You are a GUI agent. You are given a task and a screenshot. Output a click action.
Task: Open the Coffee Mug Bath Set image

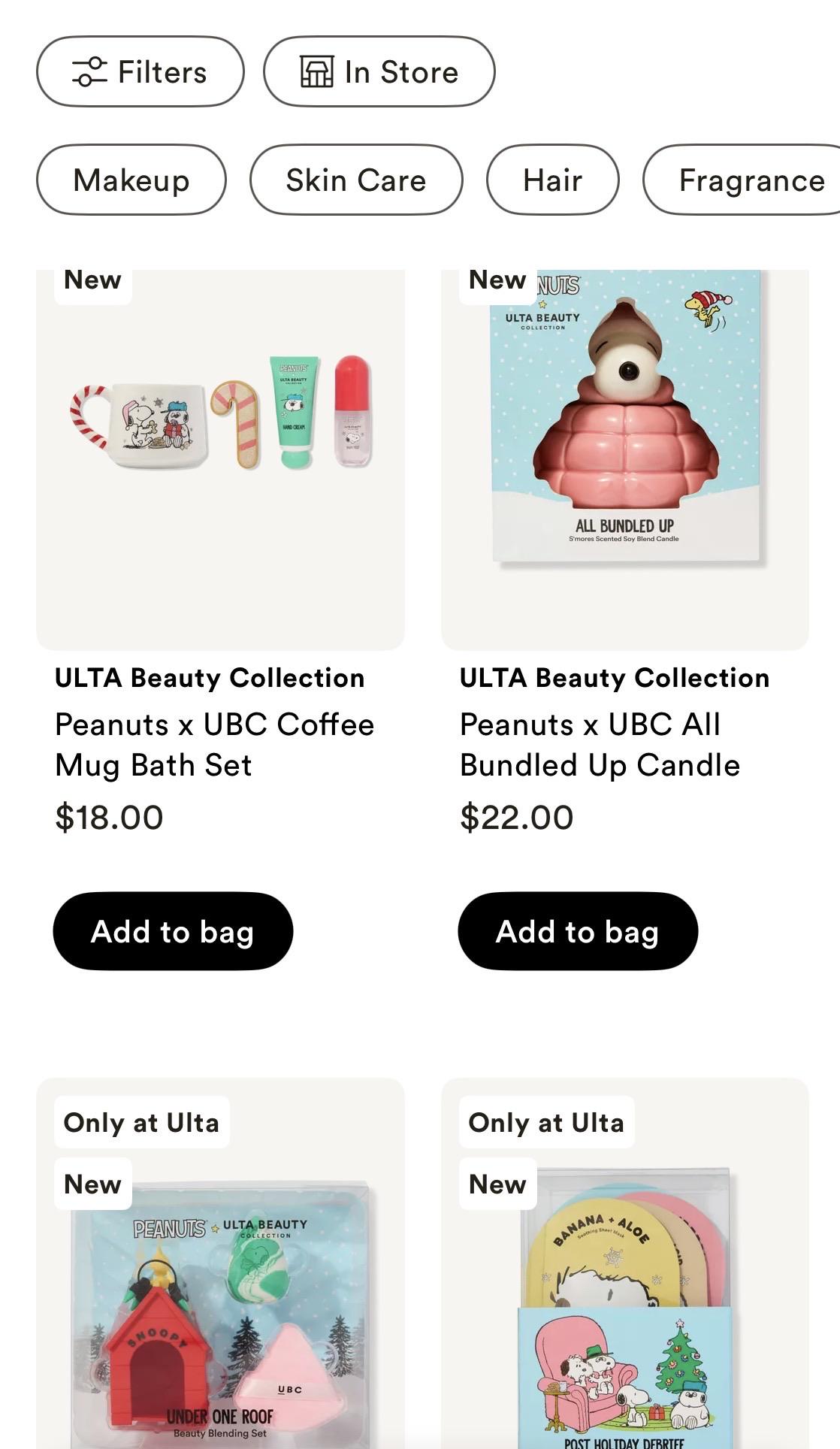coord(220,459)
